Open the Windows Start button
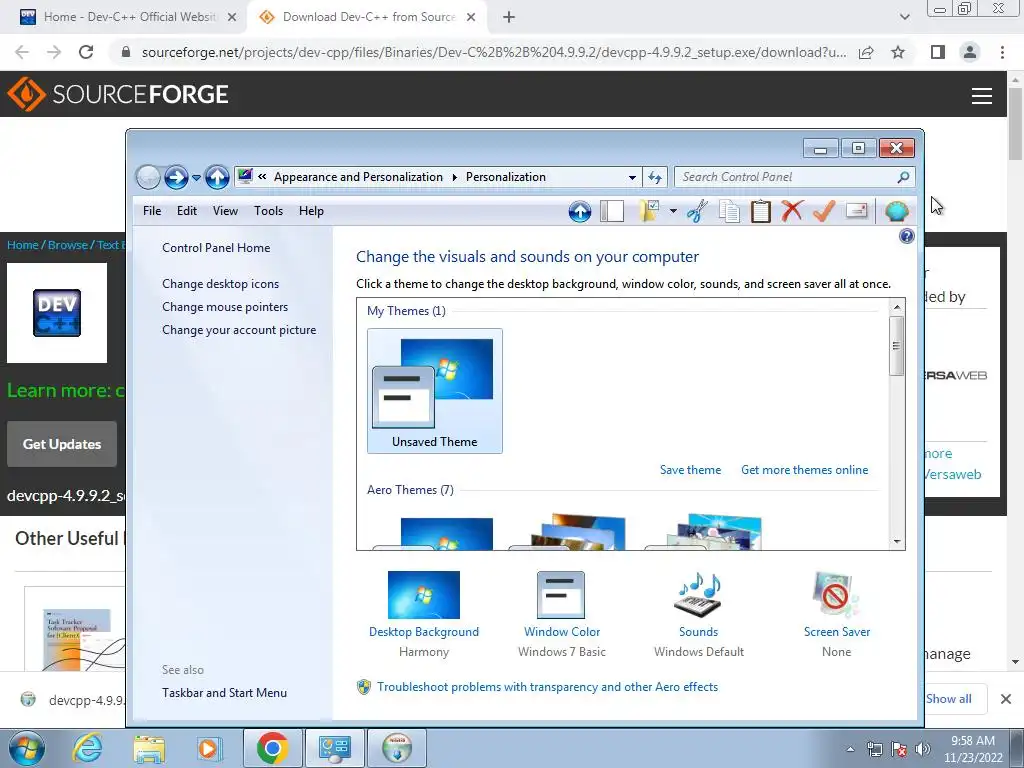 pyautogui.click(x=26, y=748)
